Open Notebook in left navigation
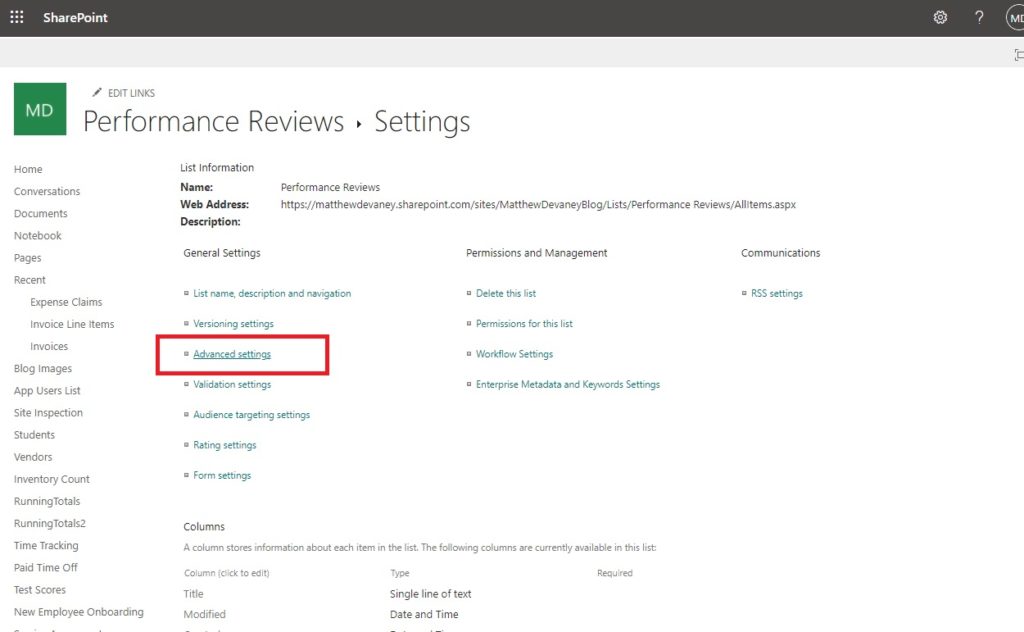Image resolution: width=1024 pixels, height=632 pixels. coord(38,236)
